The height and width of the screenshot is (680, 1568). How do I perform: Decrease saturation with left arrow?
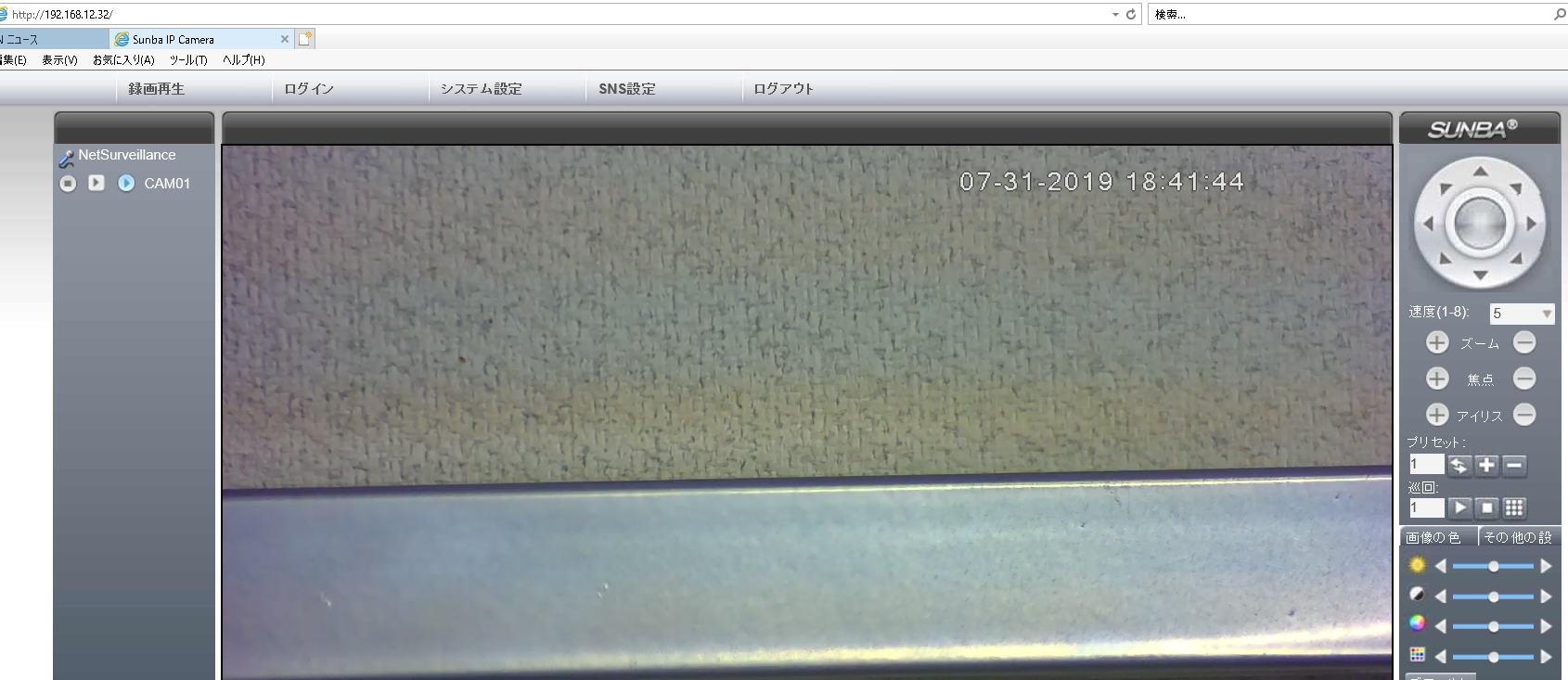tap(1441, 626)
